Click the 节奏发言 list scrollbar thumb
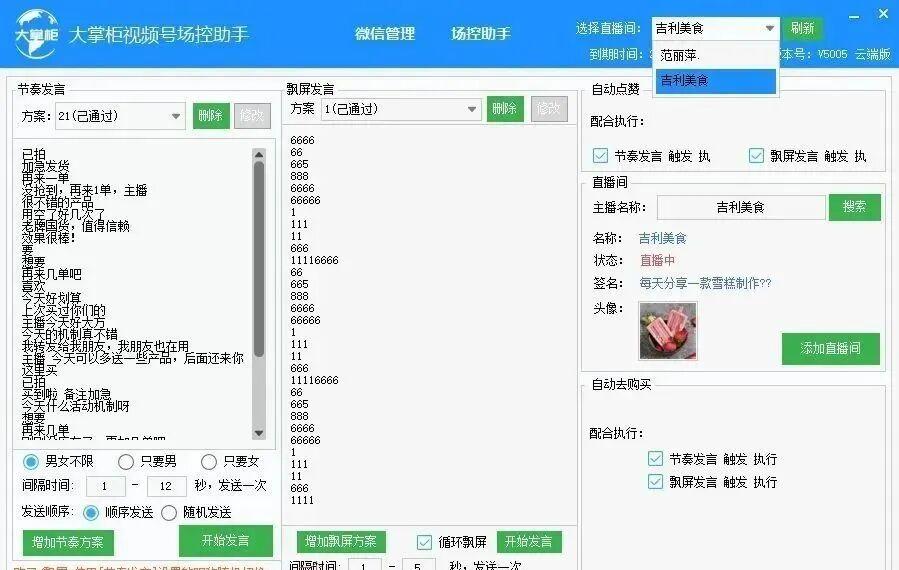 tap(259, 259)
